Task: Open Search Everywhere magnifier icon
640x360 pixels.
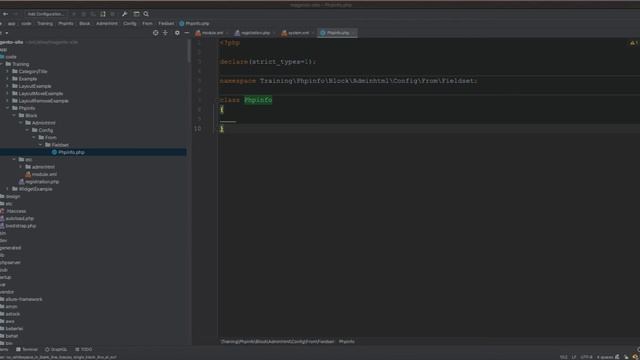Action: [x=146, y=14]
